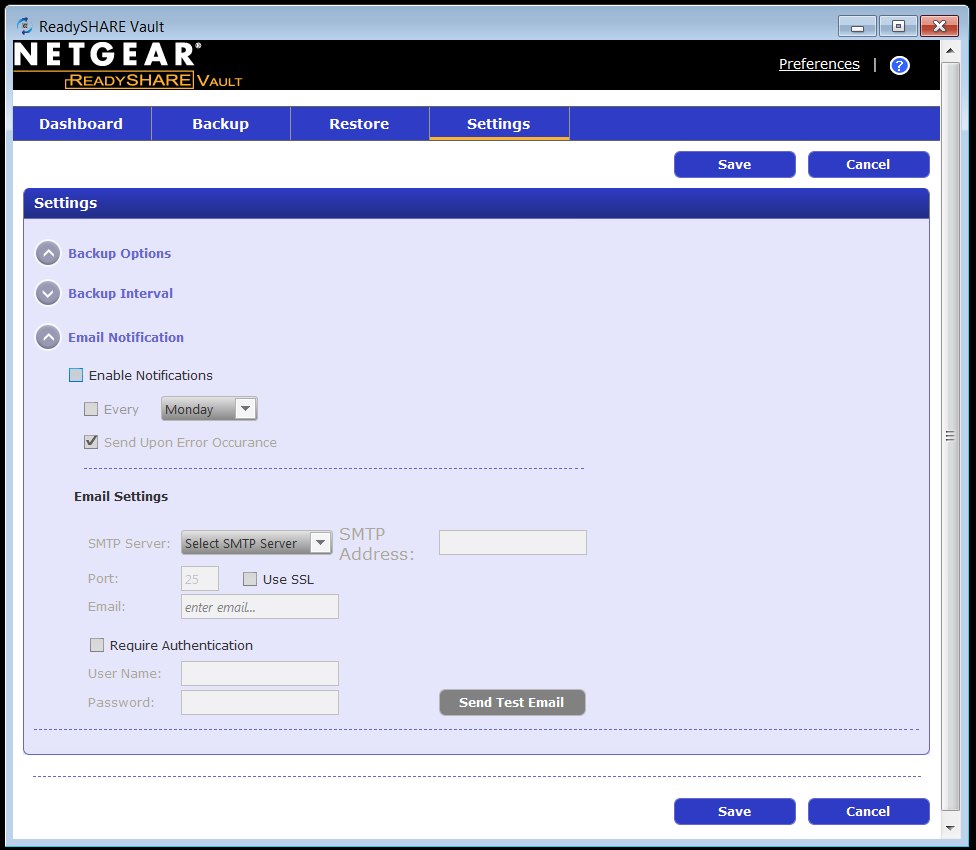This screenshot has height=850, width=976.
Task: Minimize the ReadySHARE Vault window
Action: pos(857,27)
